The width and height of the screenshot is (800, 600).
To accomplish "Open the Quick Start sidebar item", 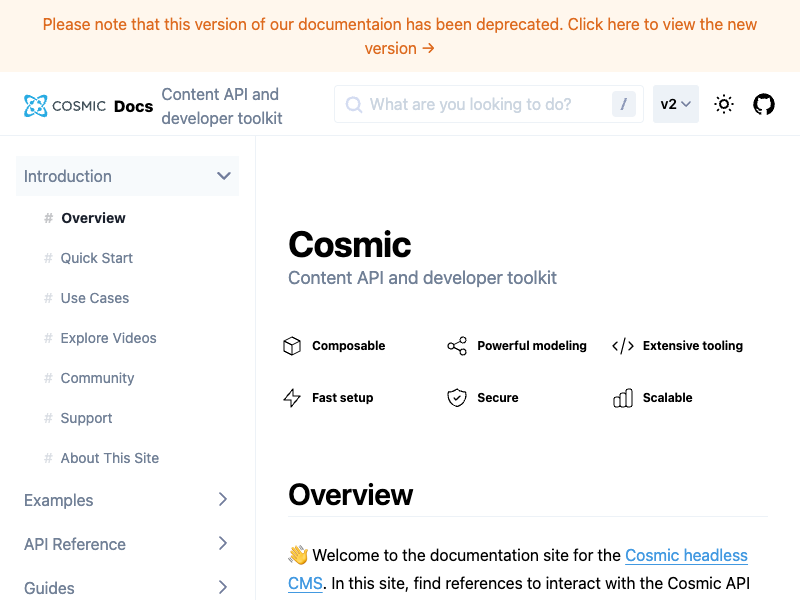I will tap(96, 258).
